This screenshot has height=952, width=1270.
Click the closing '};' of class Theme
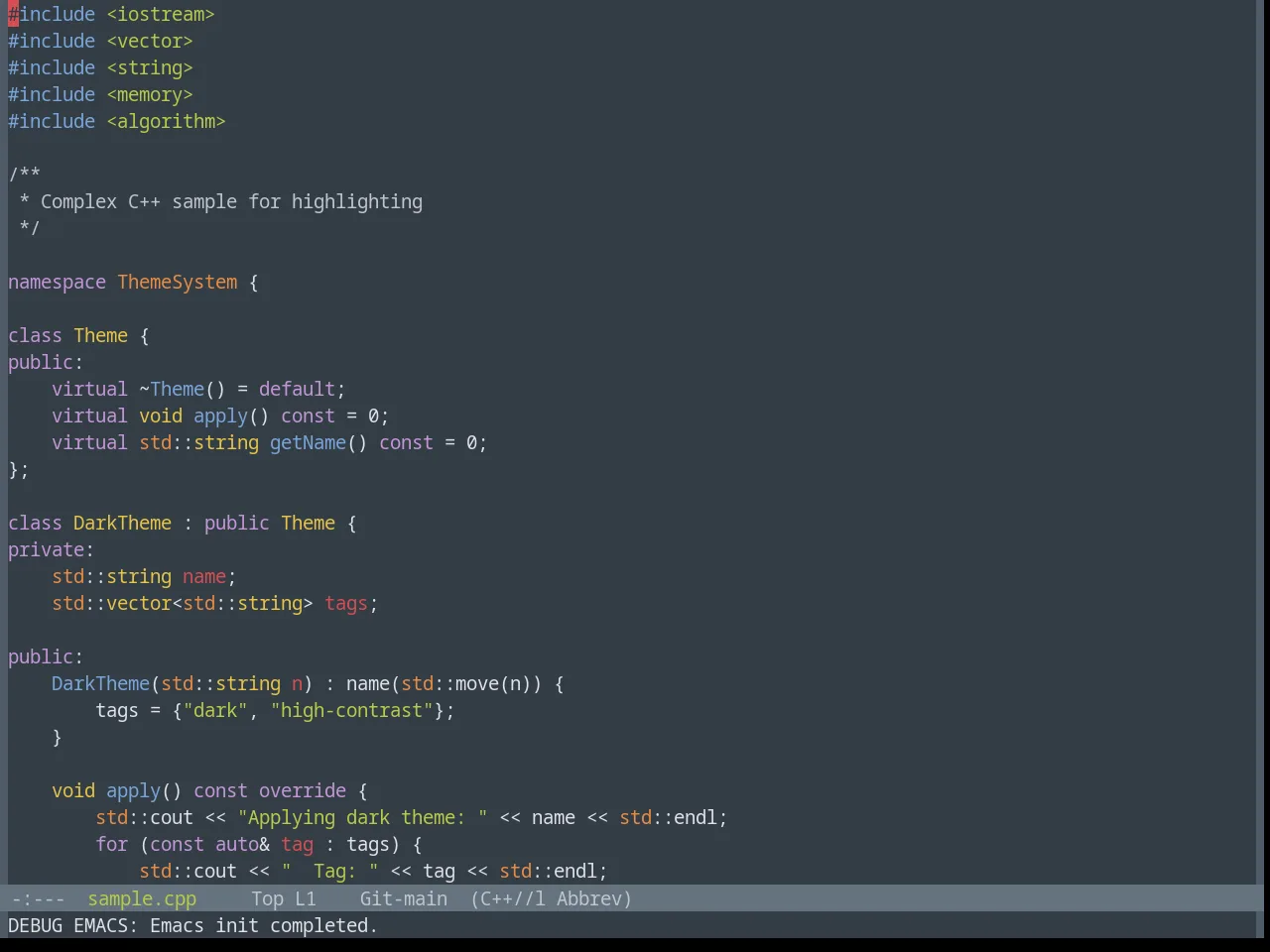pos(19,469)
